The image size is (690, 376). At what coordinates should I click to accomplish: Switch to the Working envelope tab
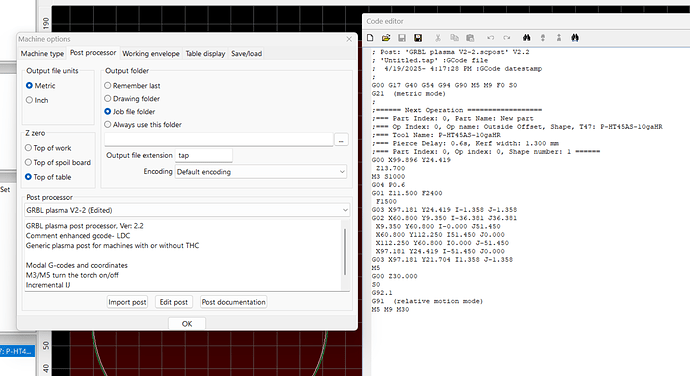[x=151, y=53]
